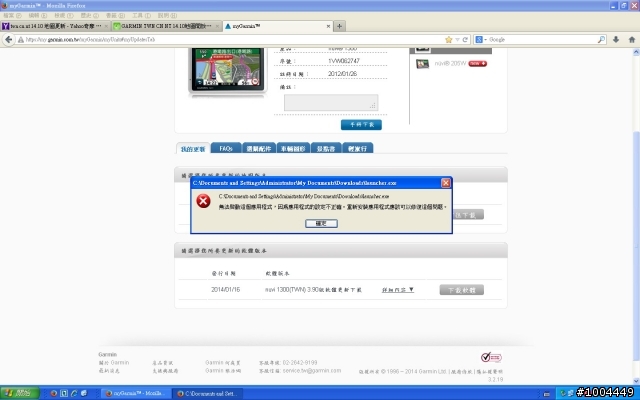The image size is (640, 400).
Task: Close the launcher.exe error dialog with X
Action: 446,183
